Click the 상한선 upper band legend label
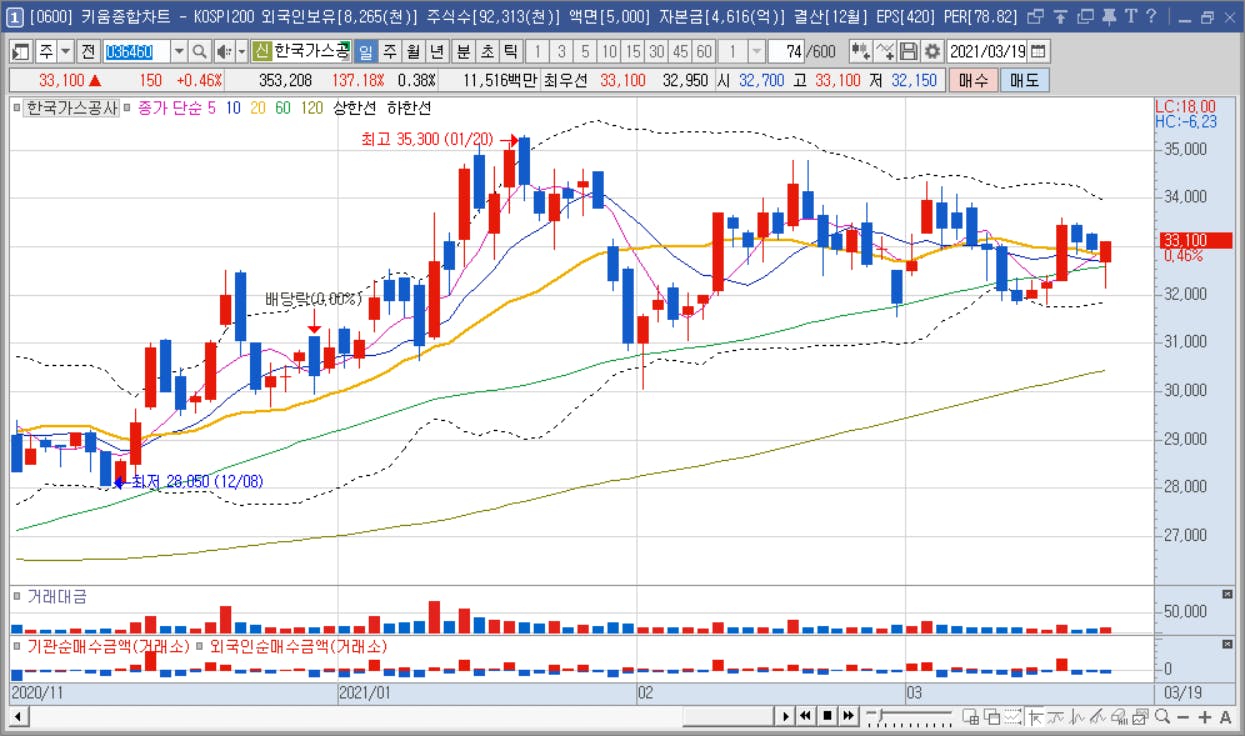Screen dimensions: 1245x736 [x=355, y=107]
